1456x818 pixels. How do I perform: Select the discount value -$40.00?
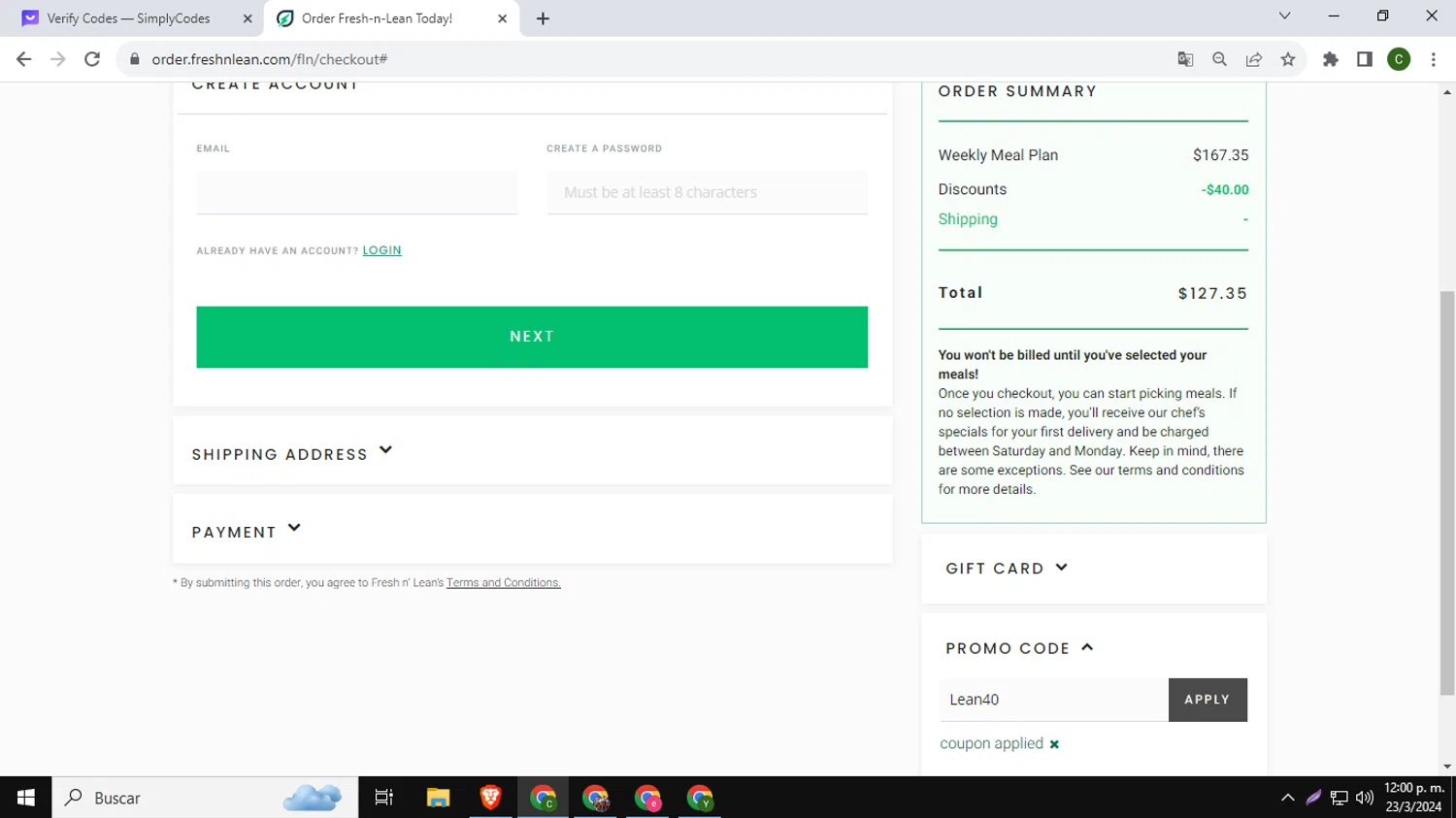[1225, 190]
